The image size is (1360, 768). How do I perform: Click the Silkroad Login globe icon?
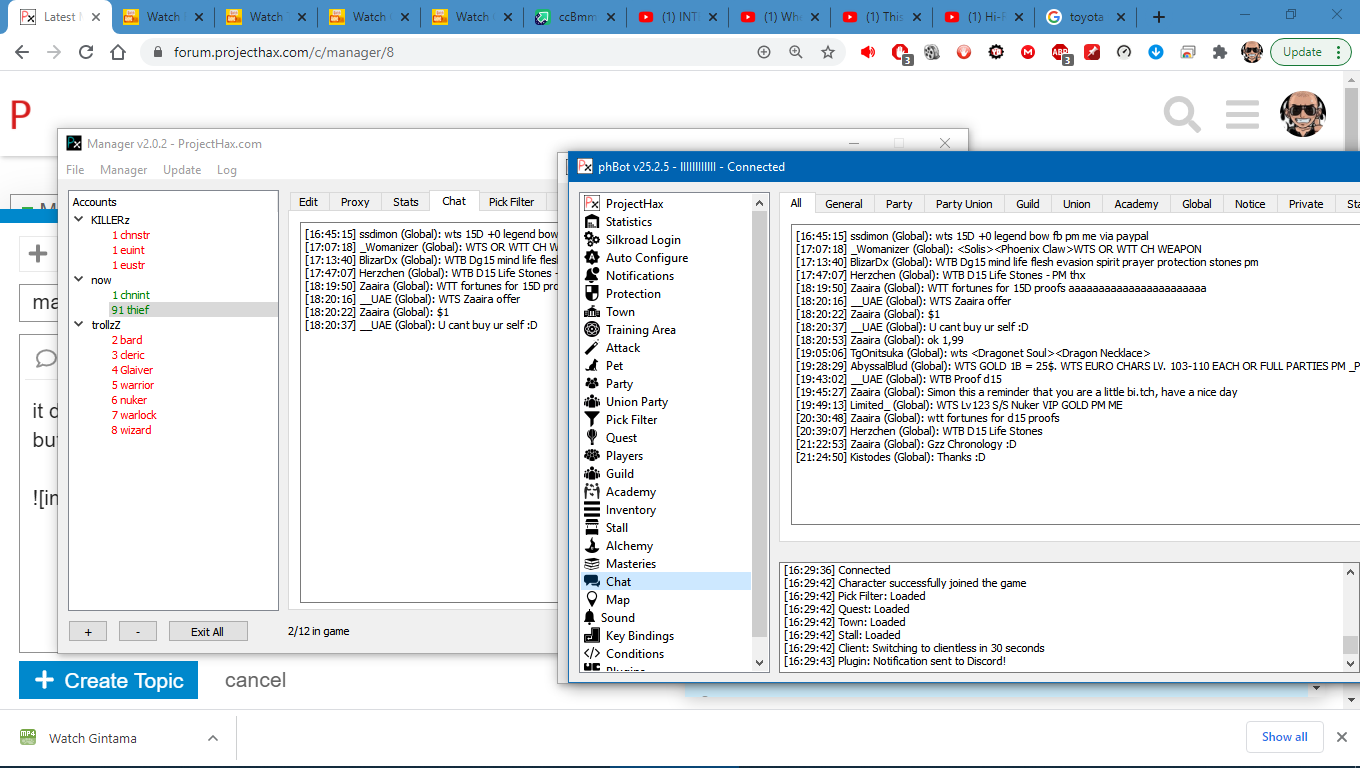click(592, 240)
